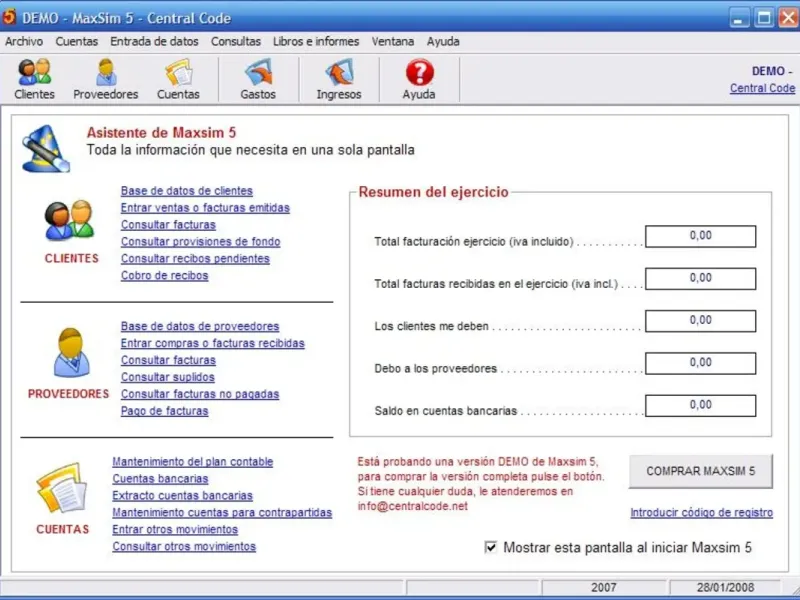
Task: Click the 28/01/2008 date in status bar
Action: point(725,588)
